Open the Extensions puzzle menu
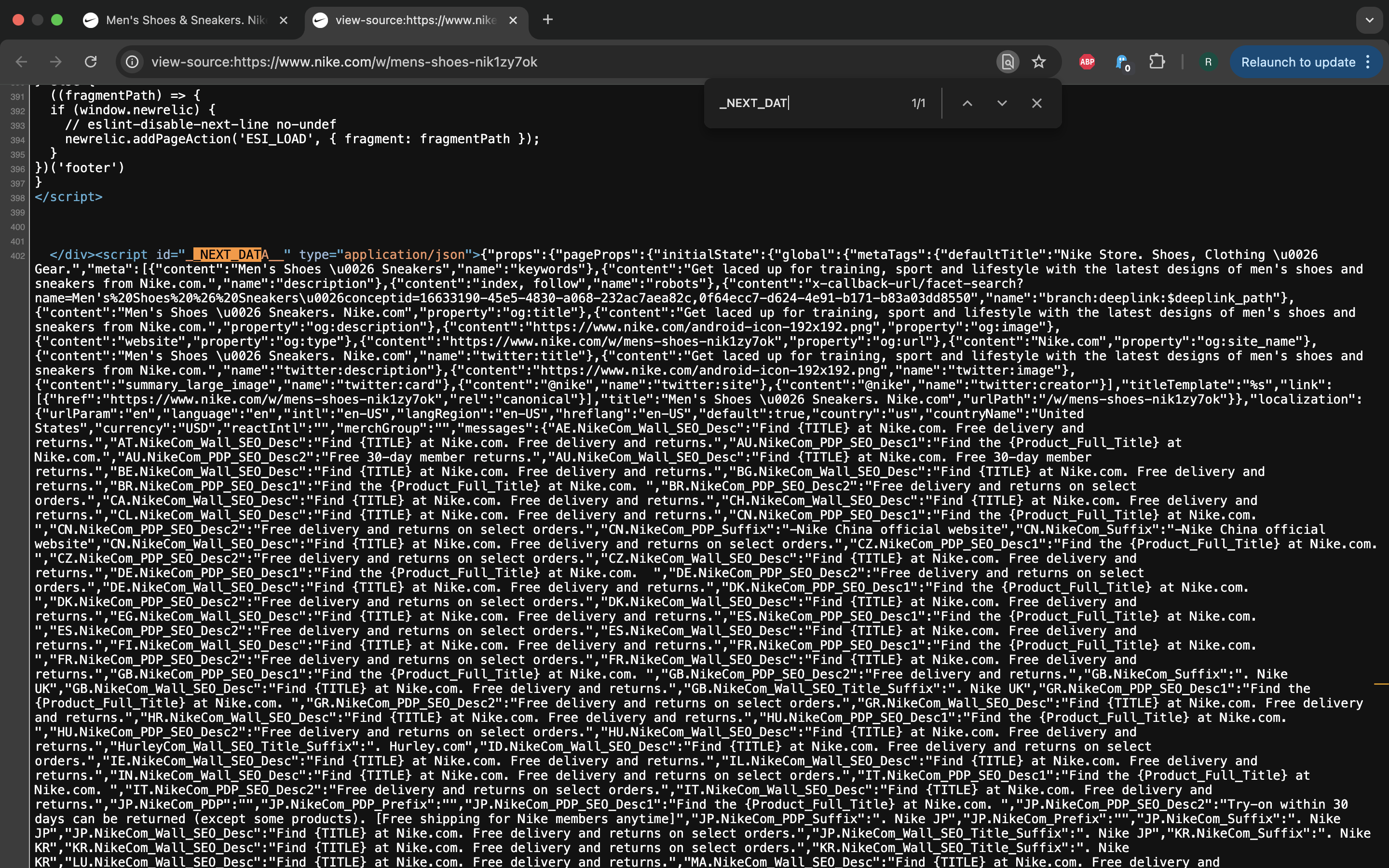 [x=1157, y=62]
